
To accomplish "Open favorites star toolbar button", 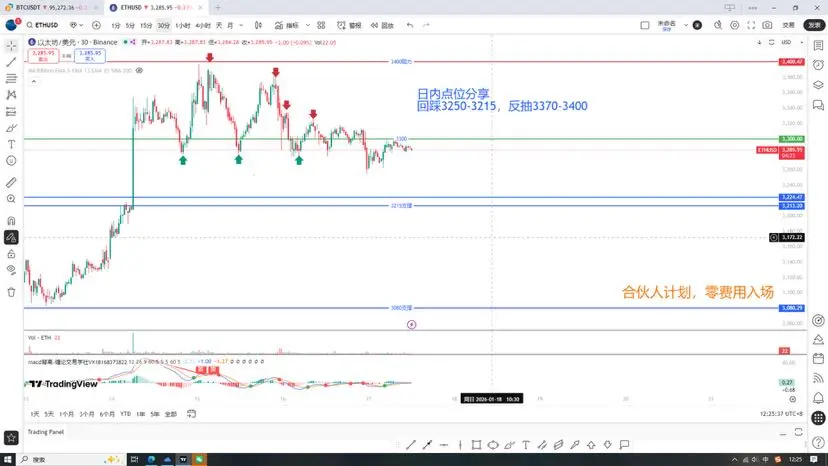I will pyautogui.click(x=11, y=437).
